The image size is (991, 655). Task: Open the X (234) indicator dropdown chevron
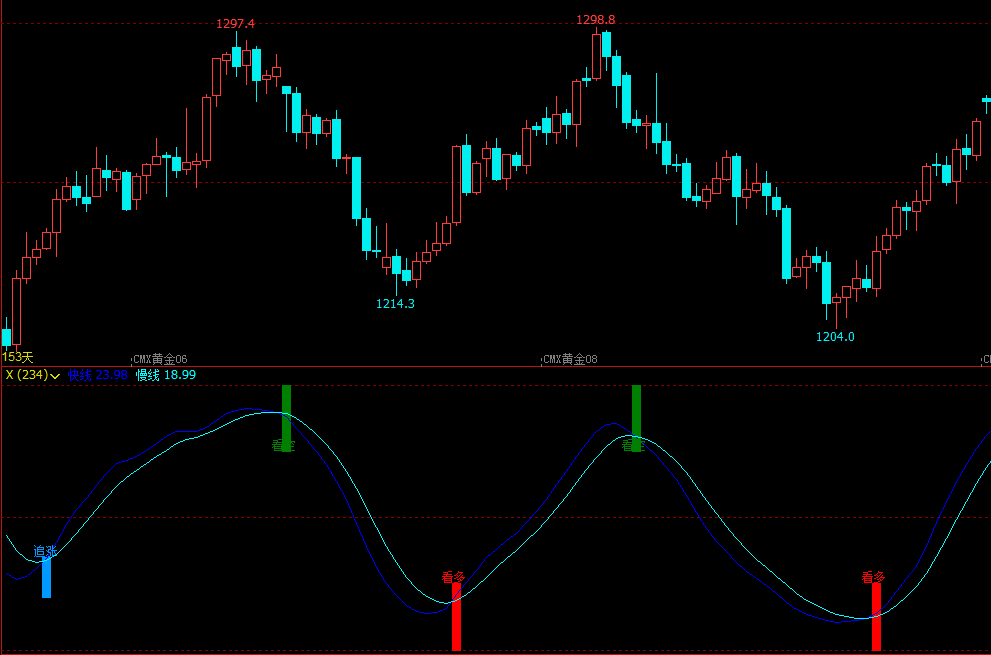(x=55, y=376)
